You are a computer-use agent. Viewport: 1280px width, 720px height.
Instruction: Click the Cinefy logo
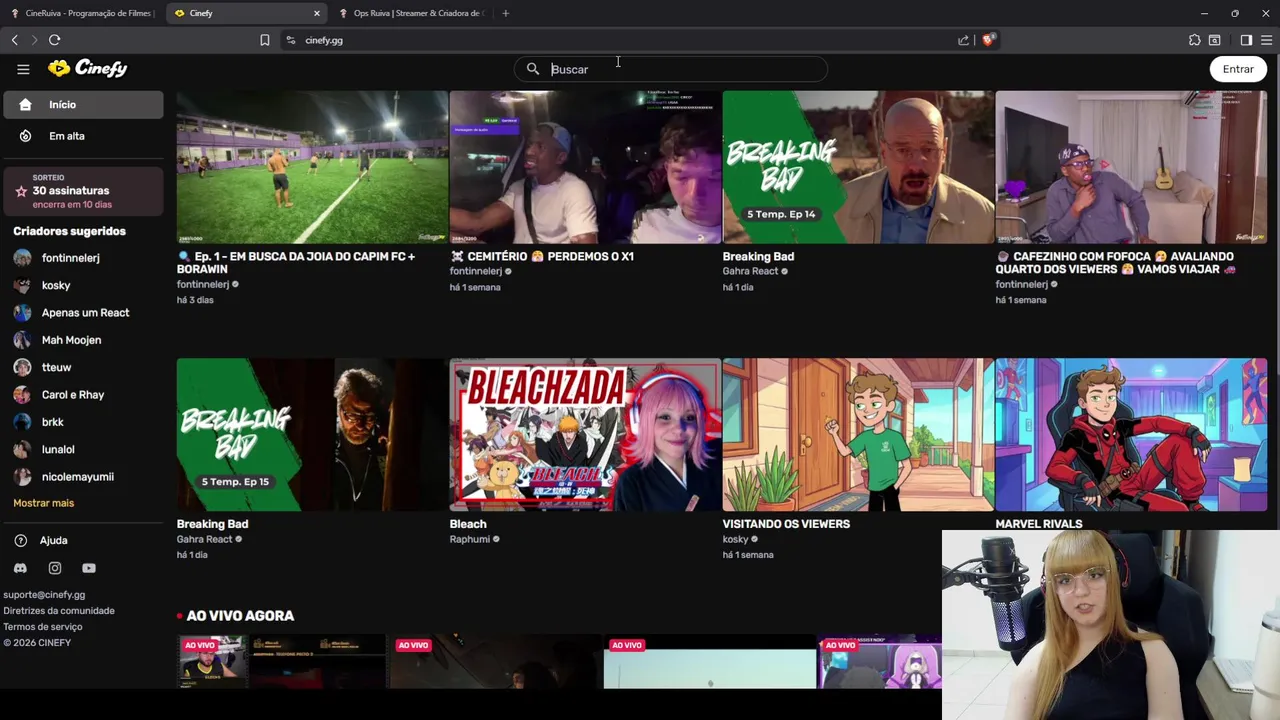pyautogui.click(x=88, y=68)
